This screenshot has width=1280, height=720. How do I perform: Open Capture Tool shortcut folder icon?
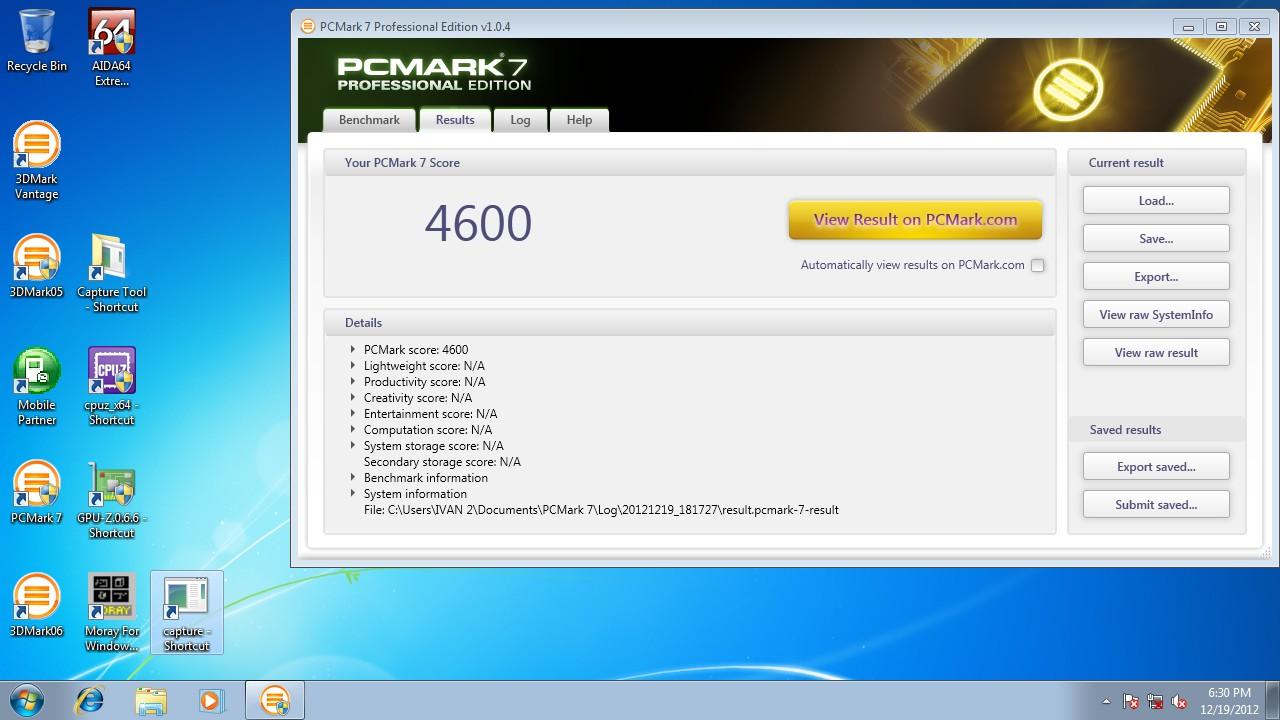coord(111,273)
